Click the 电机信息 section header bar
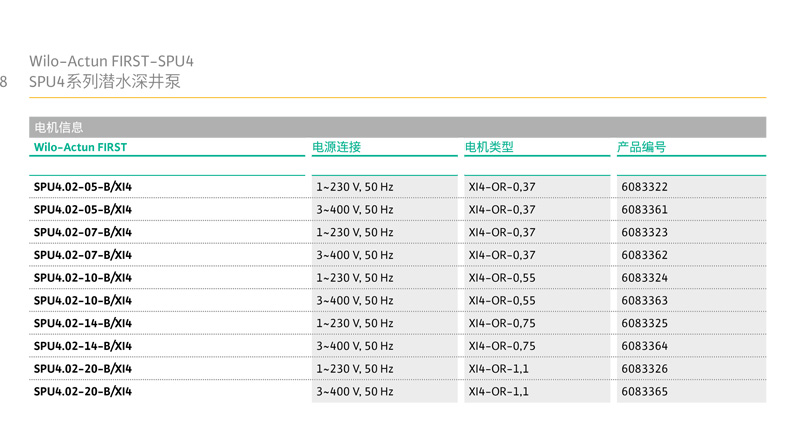Viewport: 800px width, 434px height. coord(397,127)
